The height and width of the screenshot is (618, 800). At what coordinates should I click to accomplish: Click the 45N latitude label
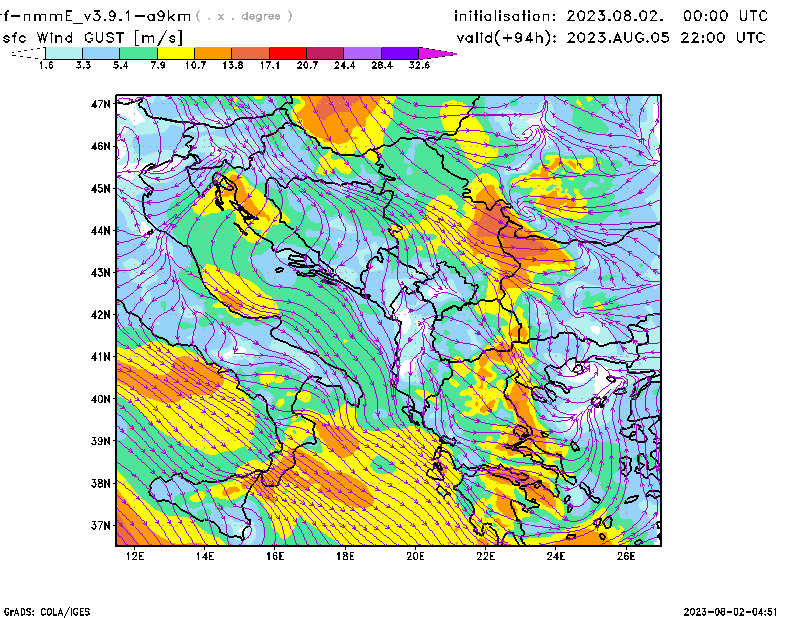click(101, 189)
